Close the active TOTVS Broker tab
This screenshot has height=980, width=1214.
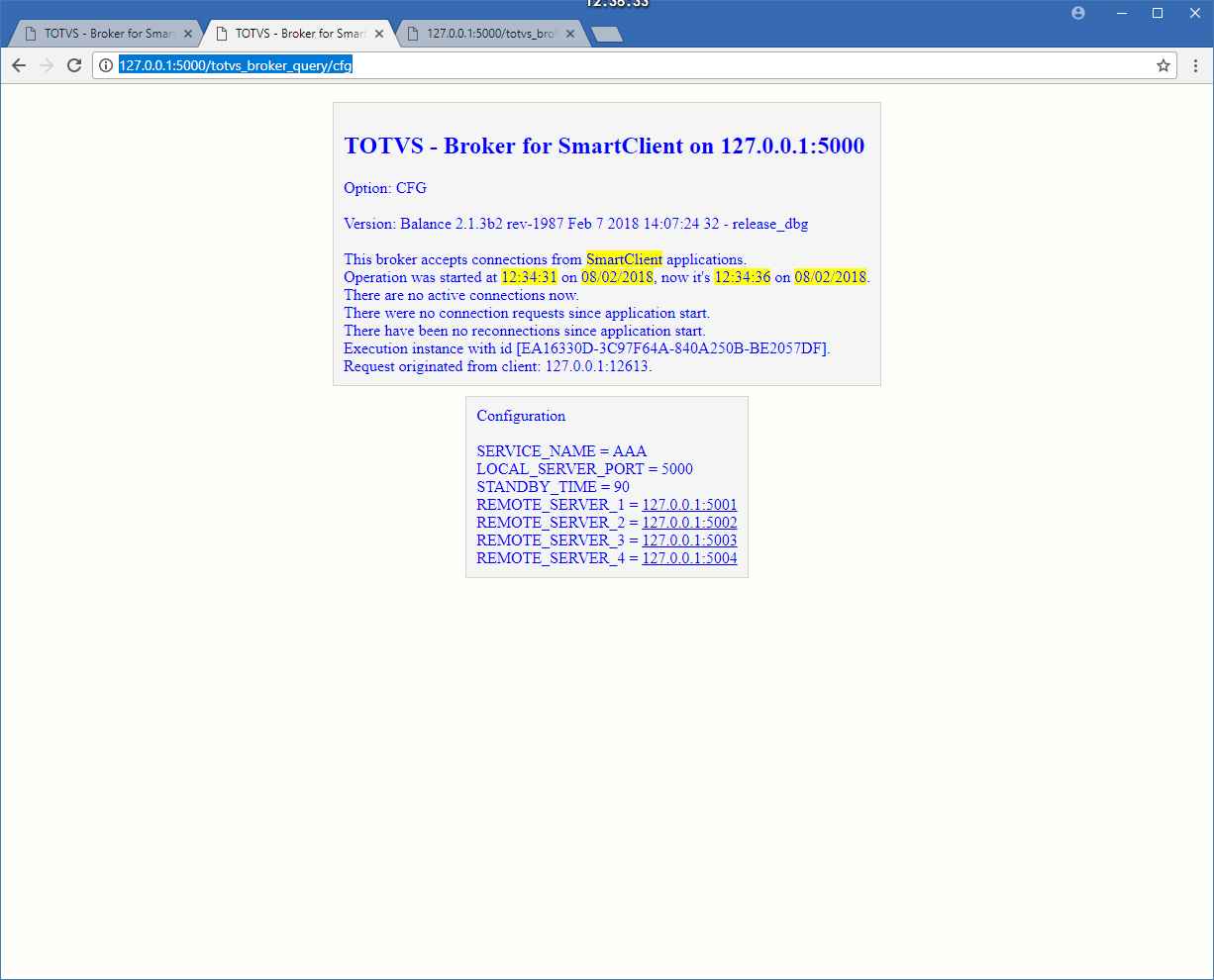tap(379, 34)
